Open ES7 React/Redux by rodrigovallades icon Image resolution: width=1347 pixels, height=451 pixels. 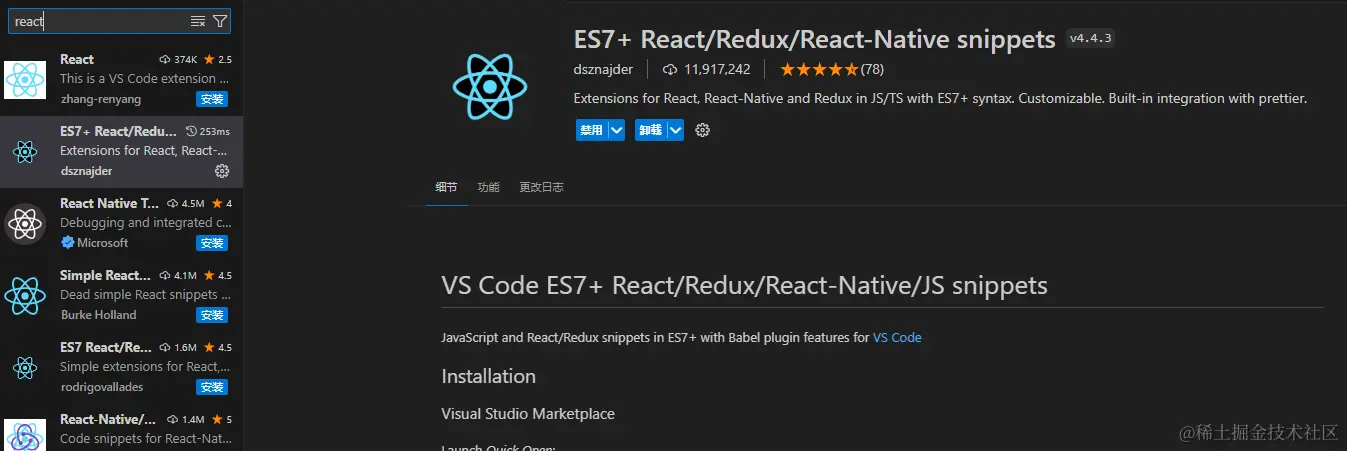[x=25, y=368]
